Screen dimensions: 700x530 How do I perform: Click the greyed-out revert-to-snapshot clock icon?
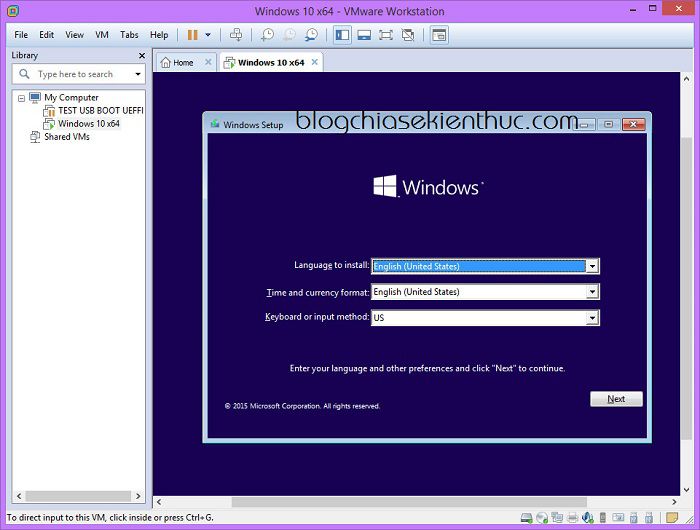click(289, 35)
